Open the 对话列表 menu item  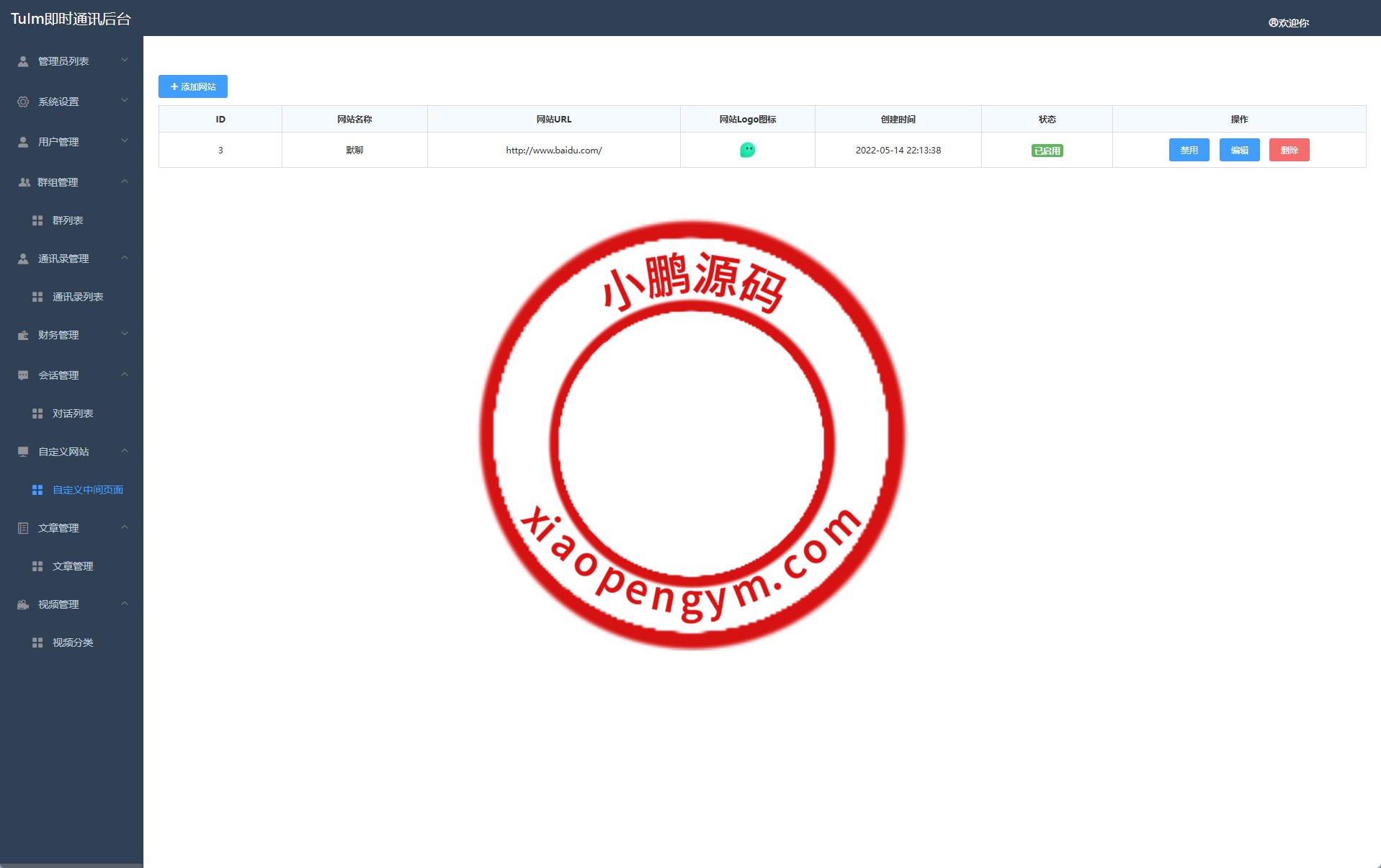(72, 413)
